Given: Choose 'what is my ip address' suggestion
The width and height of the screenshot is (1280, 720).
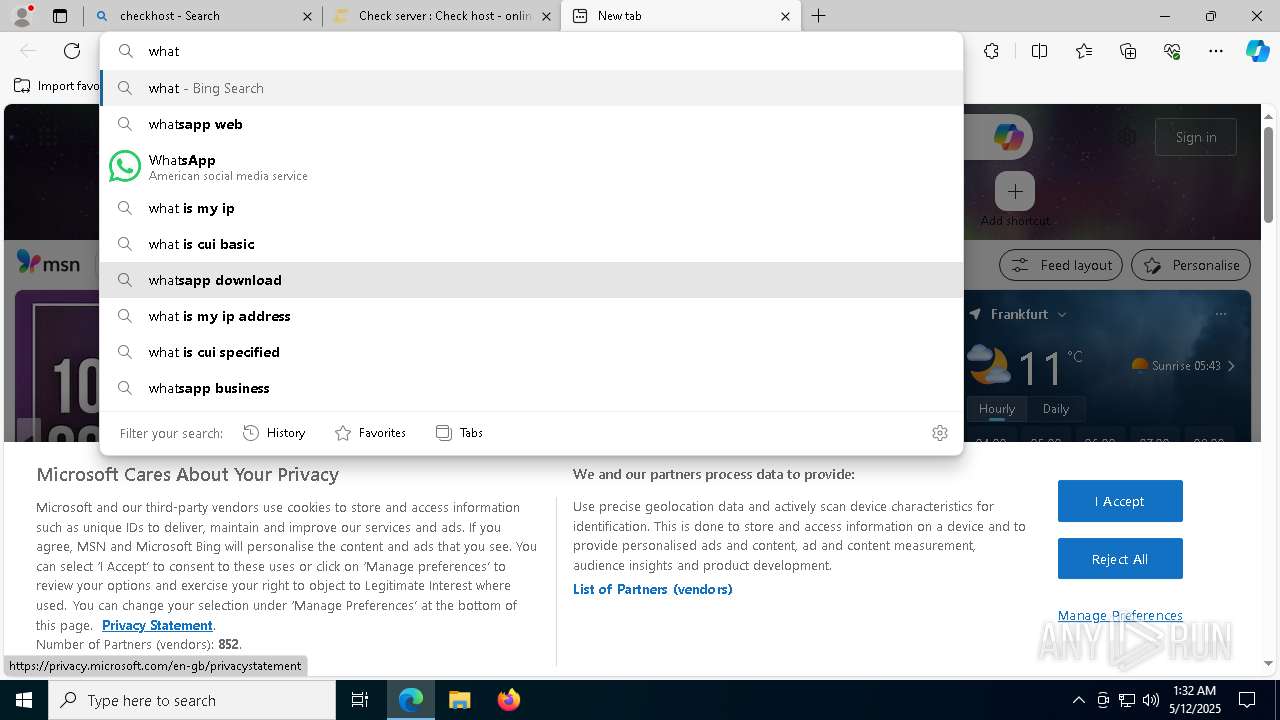Looking at the screenshot, I should click(531, 316).
